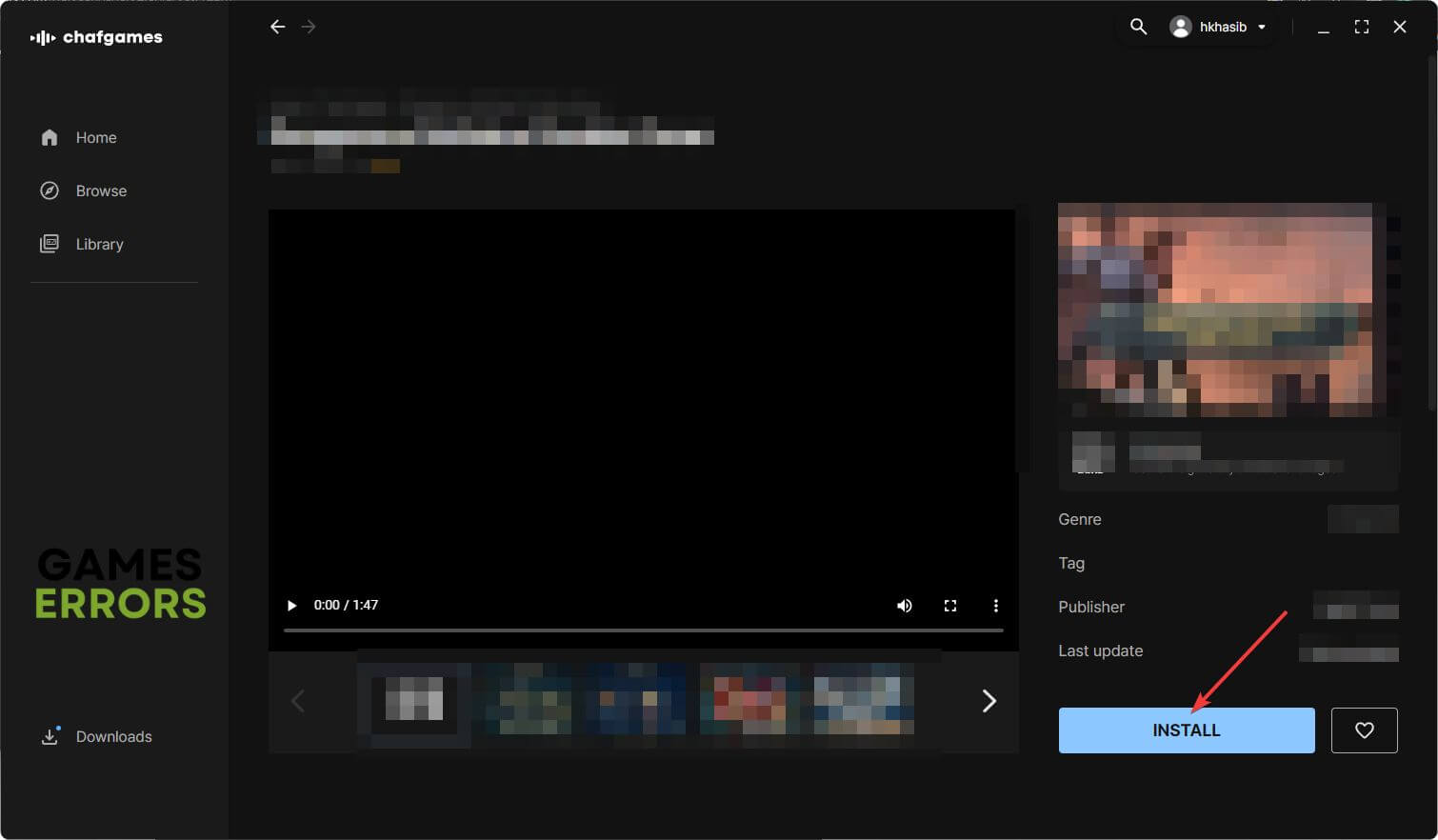Mute the trailer video volume
This screenshot has width=1438, height=840.
point(904,606)
